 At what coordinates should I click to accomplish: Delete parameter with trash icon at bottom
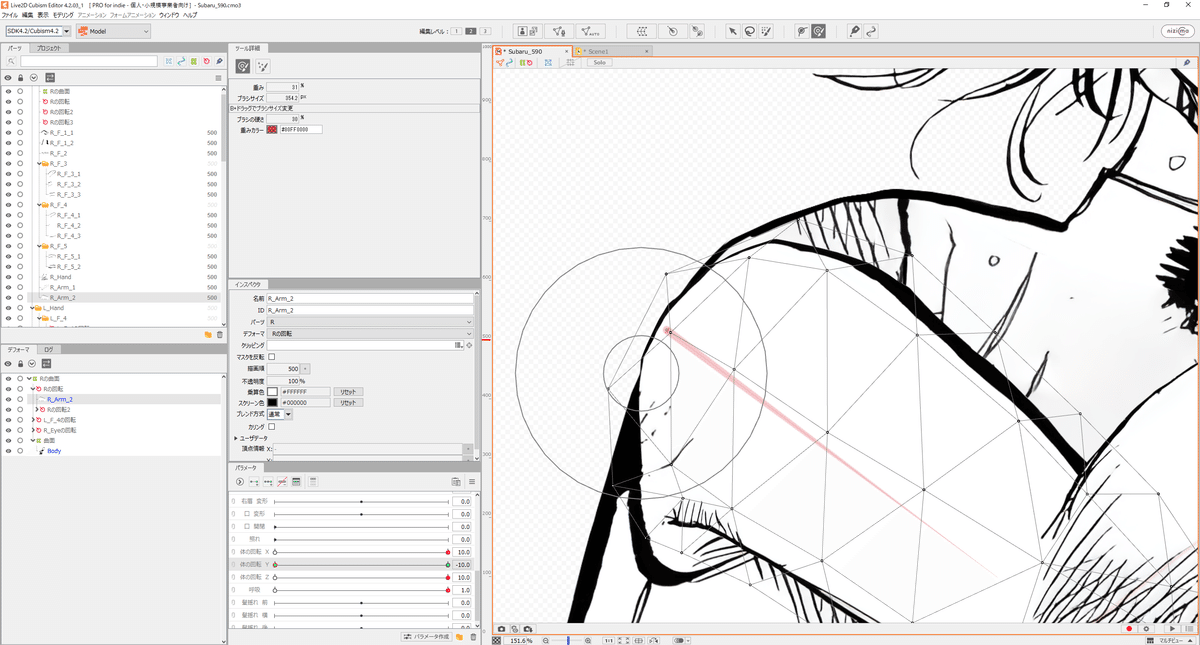click(473, 637)
